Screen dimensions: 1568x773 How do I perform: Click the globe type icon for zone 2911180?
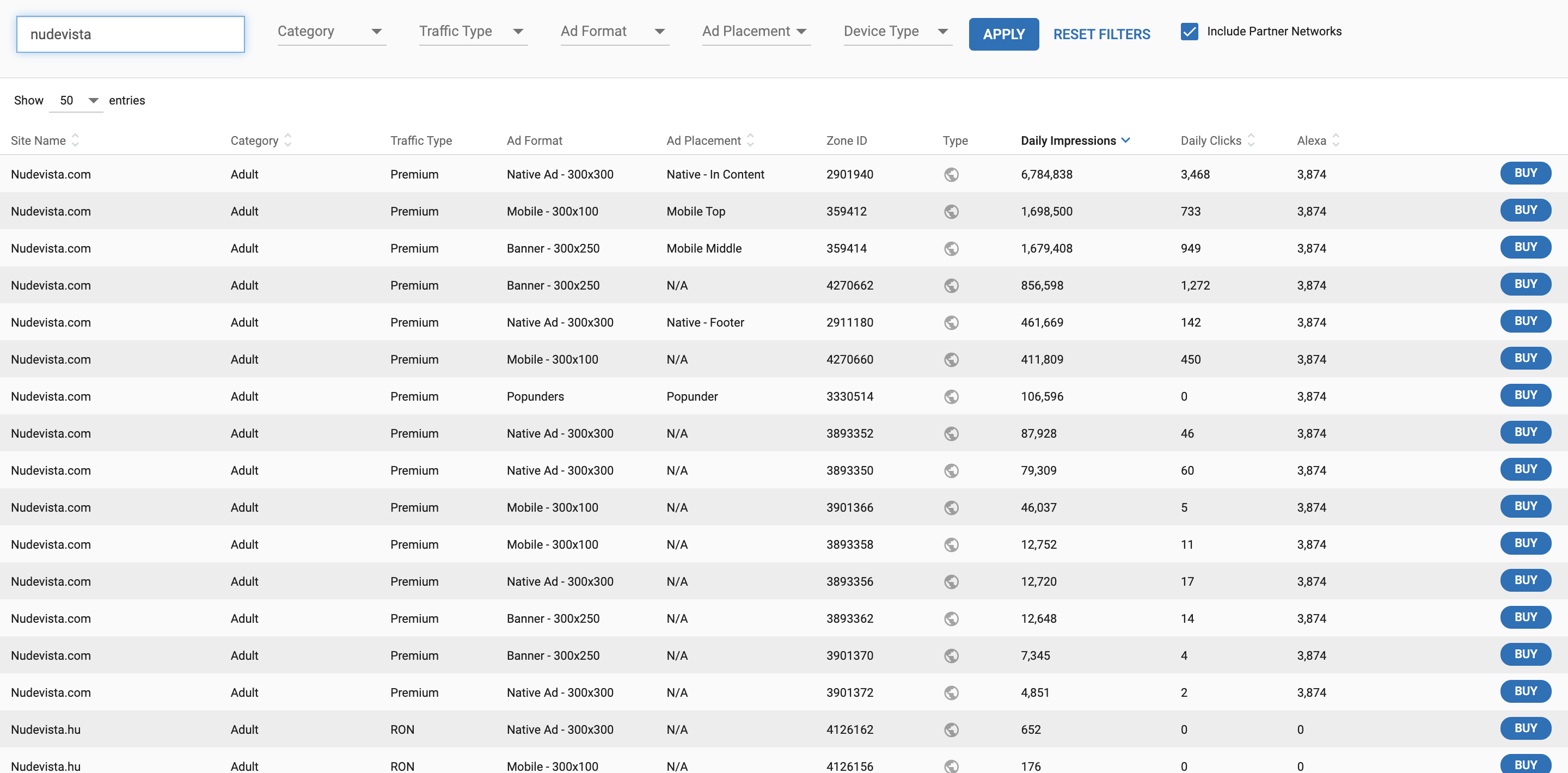click(951, 323)
